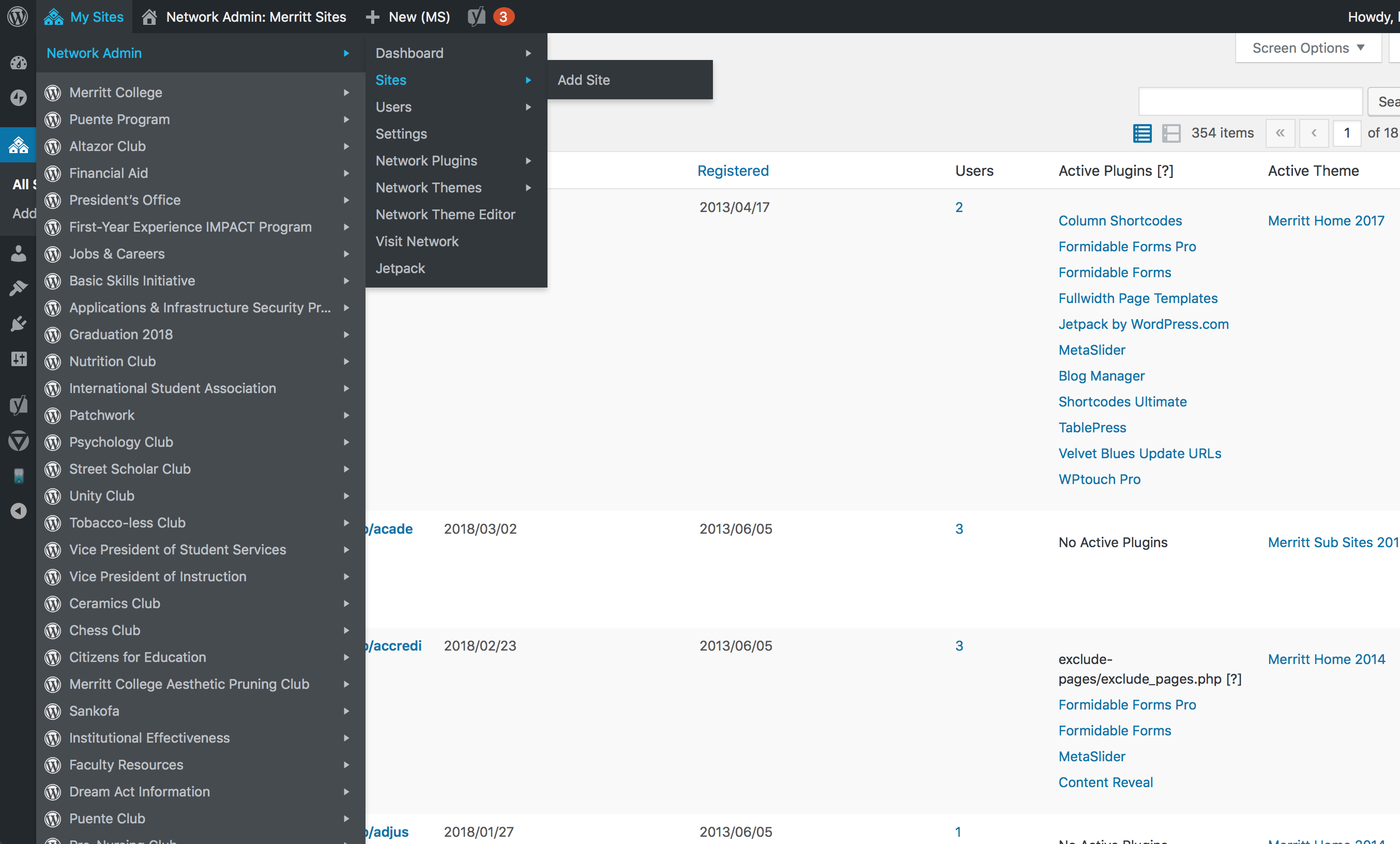The height and width of the screenshot is (844, 1400).
Task: Open the Plugins plug icon in sidebar
Action: (18, 323)
